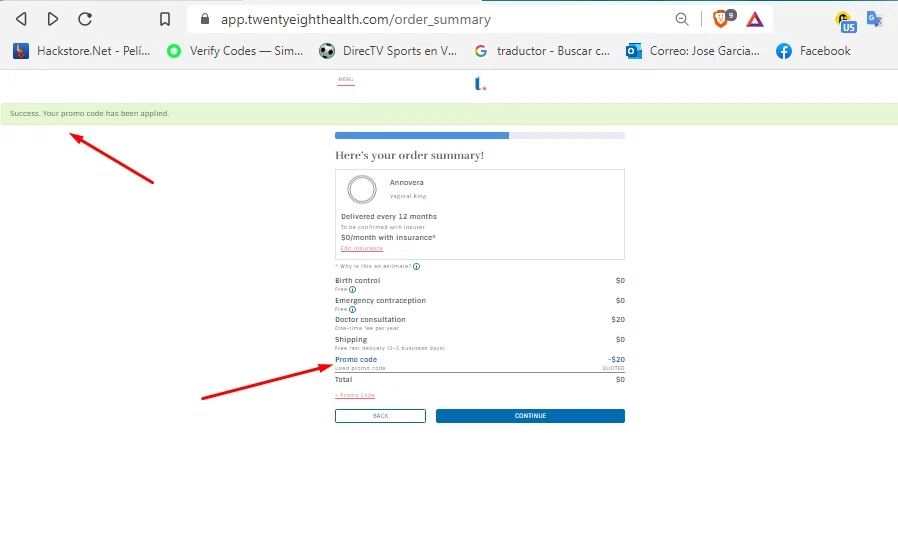Open Brave Rewards triangle icon
Image resolution: width=898 pixels, height=558 pixels.
(755, 20)
